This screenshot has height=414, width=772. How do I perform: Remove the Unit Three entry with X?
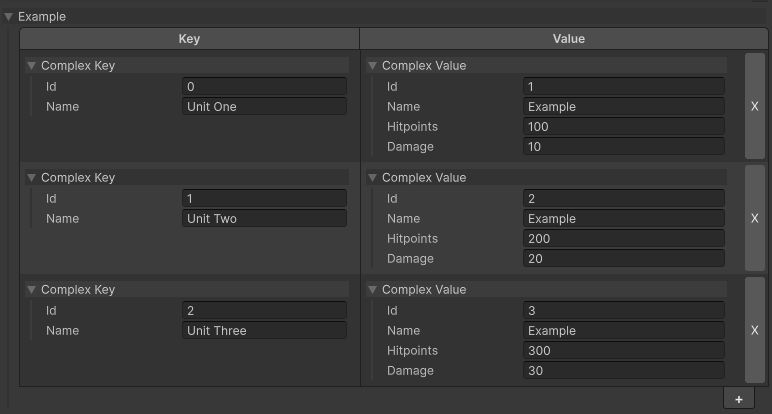pyautogui.click(x=754, y=330)
